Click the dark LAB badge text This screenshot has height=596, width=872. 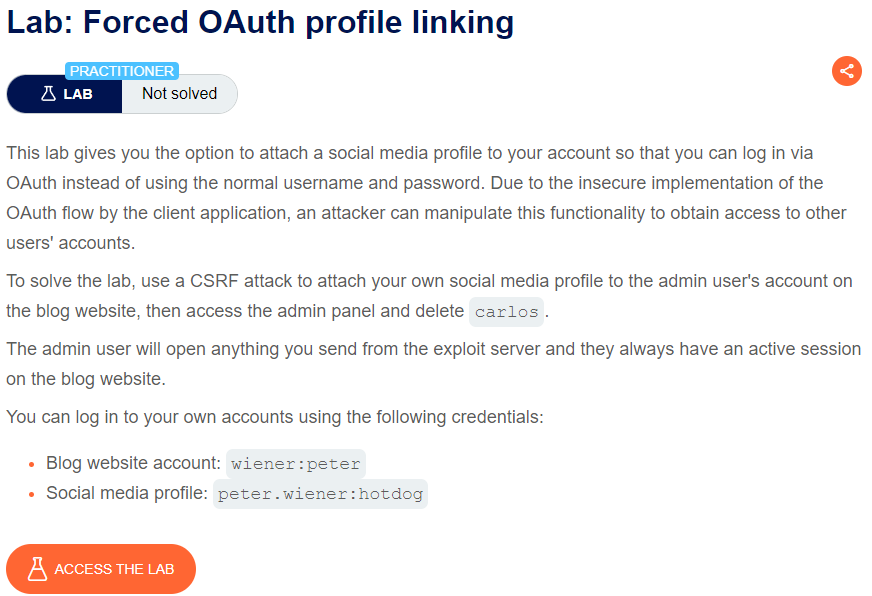(78, 94)
